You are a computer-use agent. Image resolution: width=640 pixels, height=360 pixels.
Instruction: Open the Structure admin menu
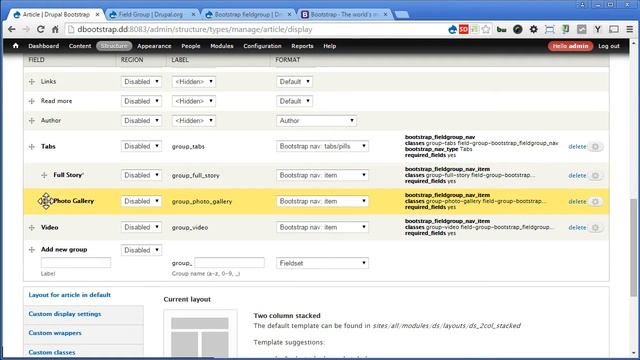114,46
